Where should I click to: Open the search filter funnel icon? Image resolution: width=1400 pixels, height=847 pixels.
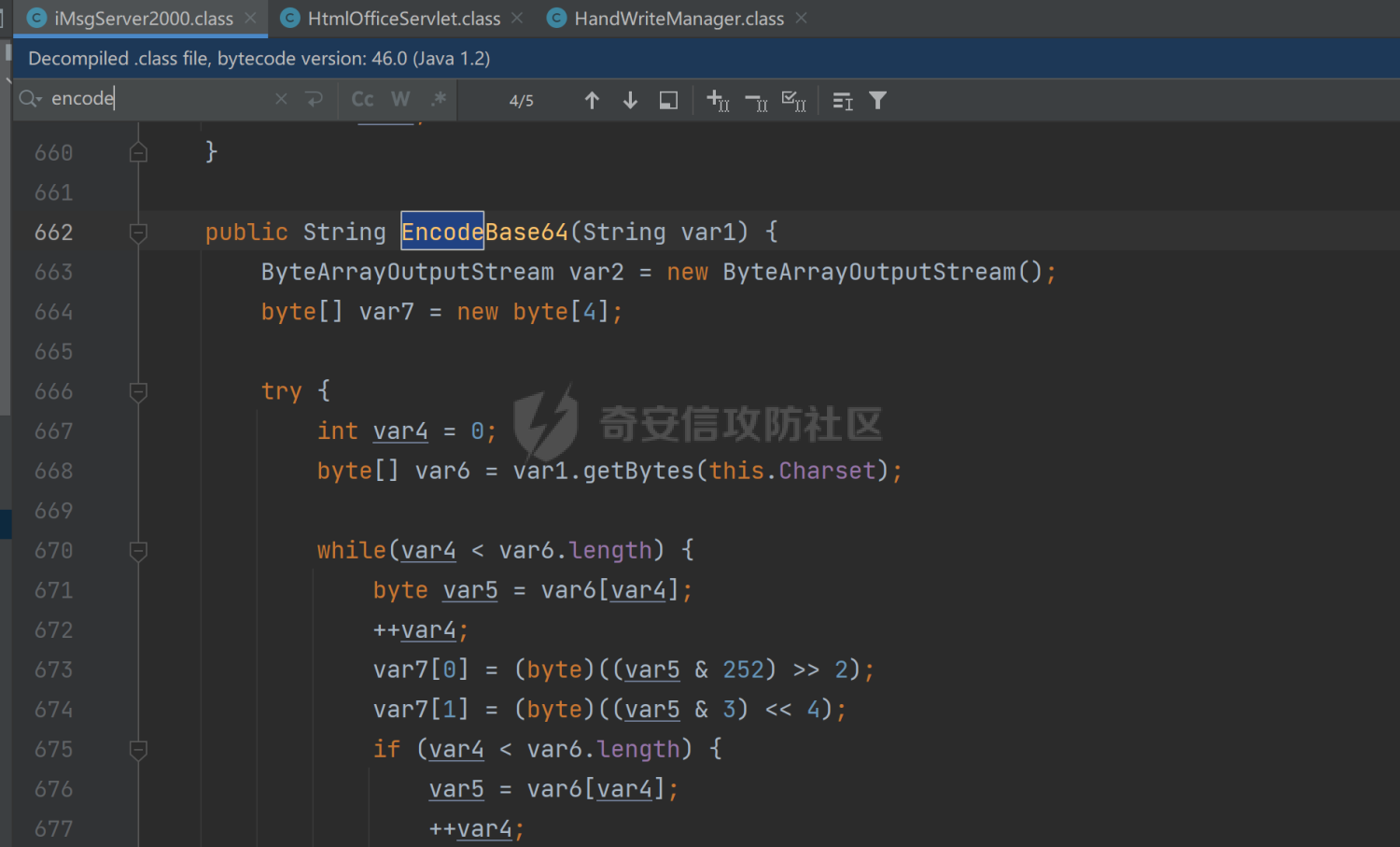877,100
